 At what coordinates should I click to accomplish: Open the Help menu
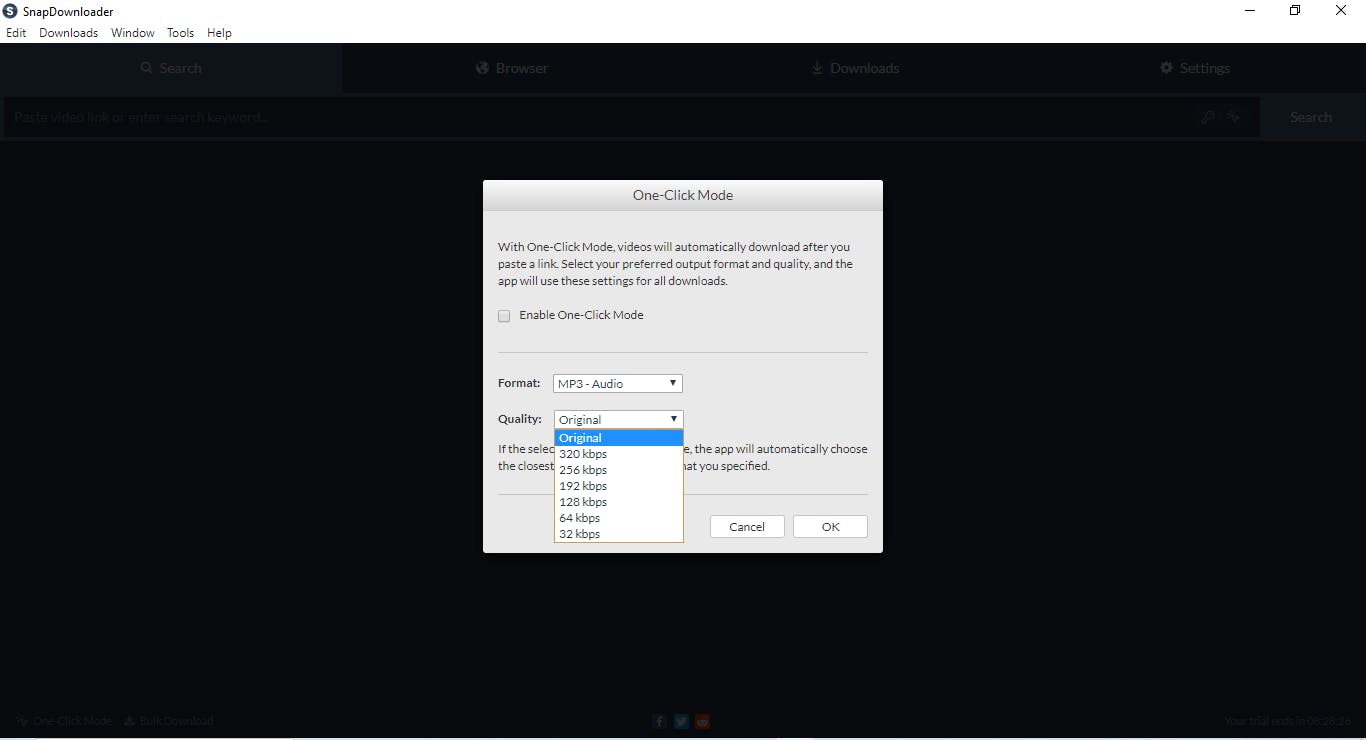219,33
